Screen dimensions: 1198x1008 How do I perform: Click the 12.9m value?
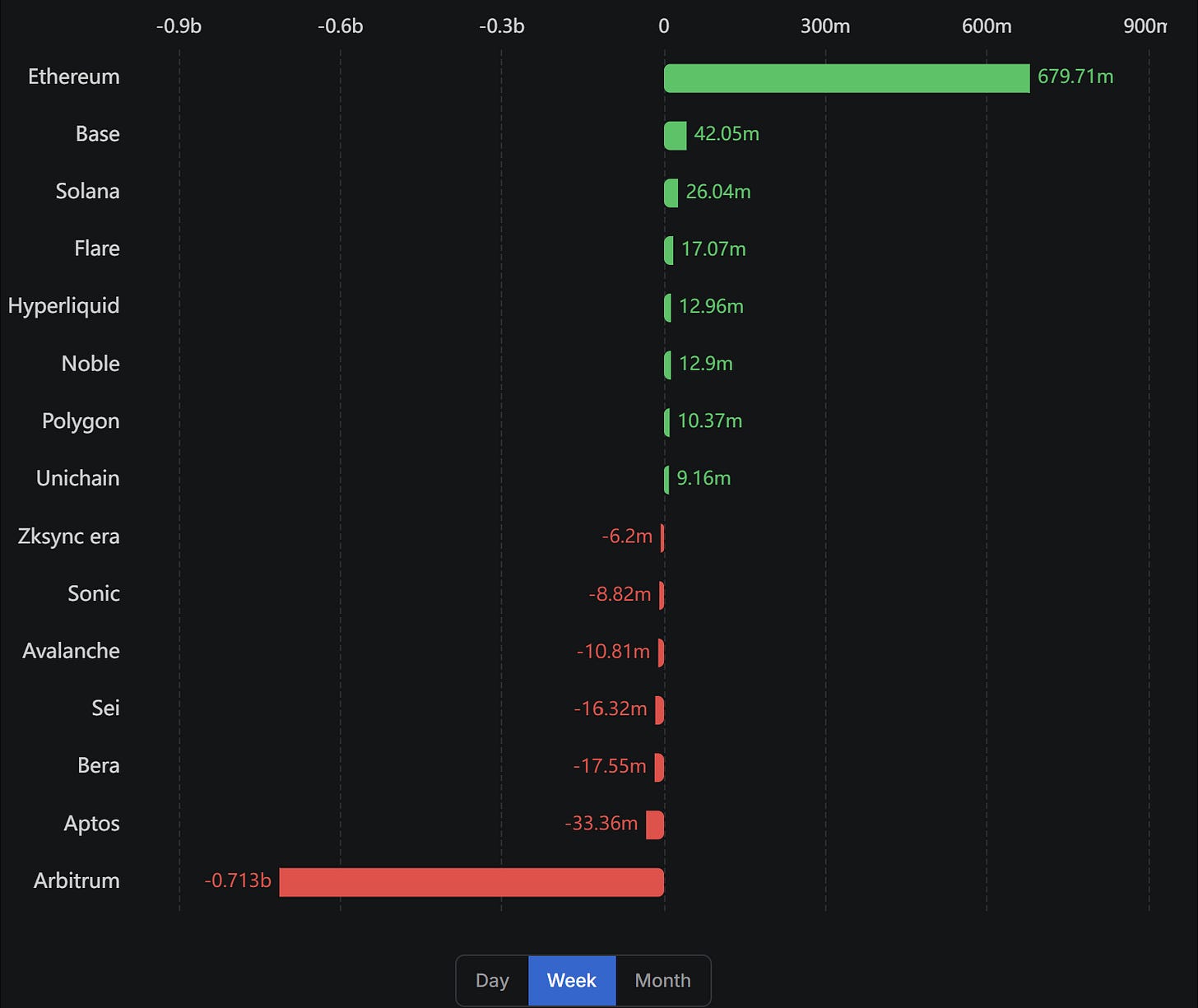705,364
